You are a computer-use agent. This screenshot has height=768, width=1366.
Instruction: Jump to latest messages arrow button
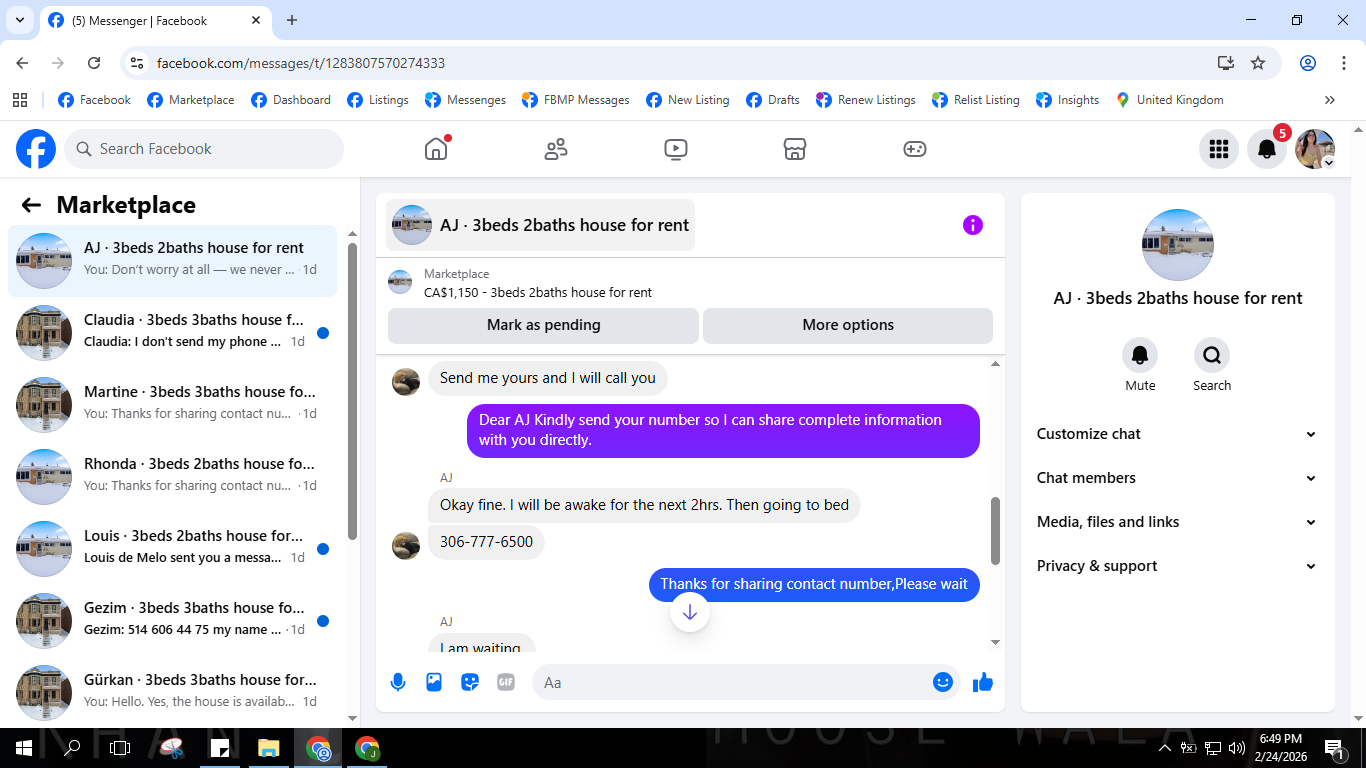coord(689,612)
